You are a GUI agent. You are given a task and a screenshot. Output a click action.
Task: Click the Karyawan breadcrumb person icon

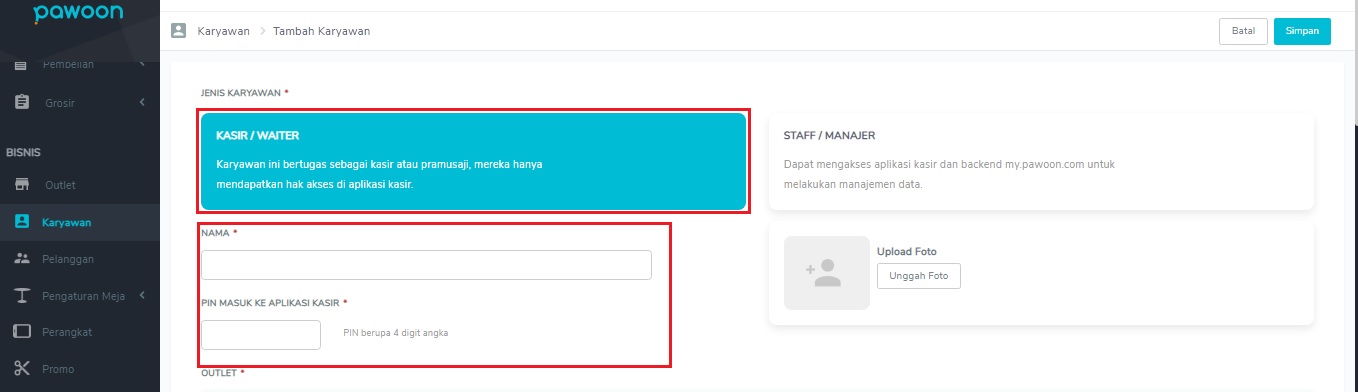(179, 31)
